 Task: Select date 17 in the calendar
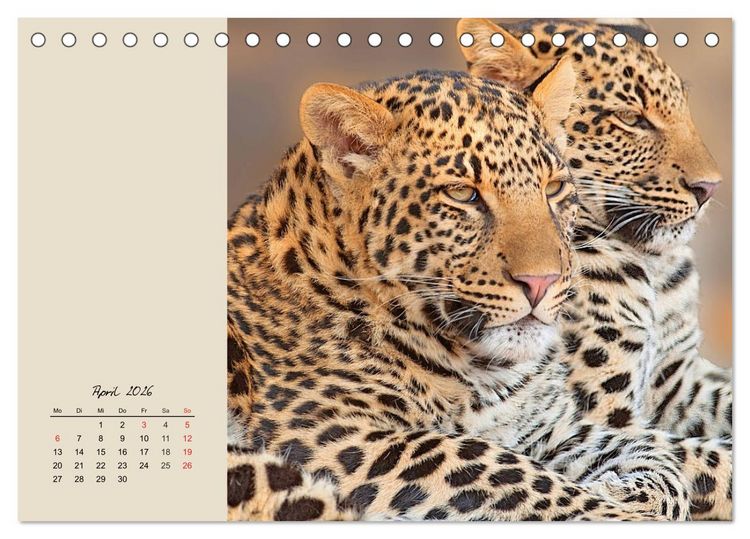144,452
